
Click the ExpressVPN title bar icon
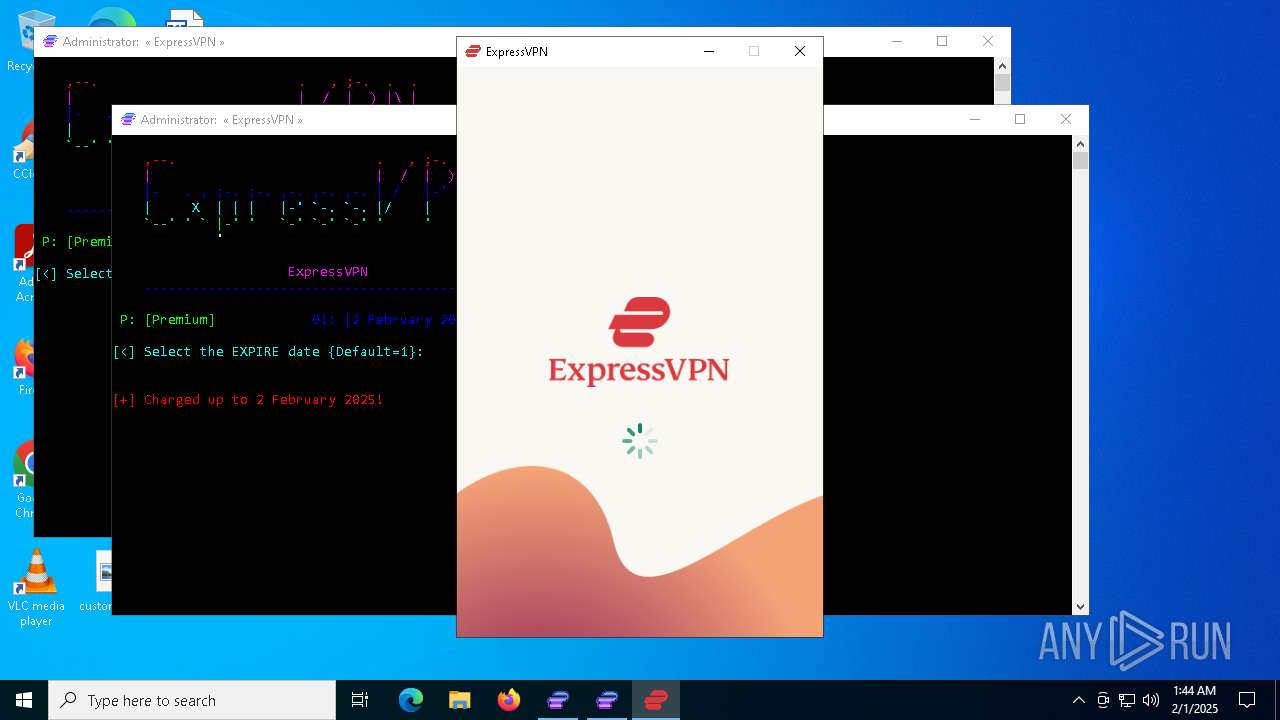click(473, 52)
